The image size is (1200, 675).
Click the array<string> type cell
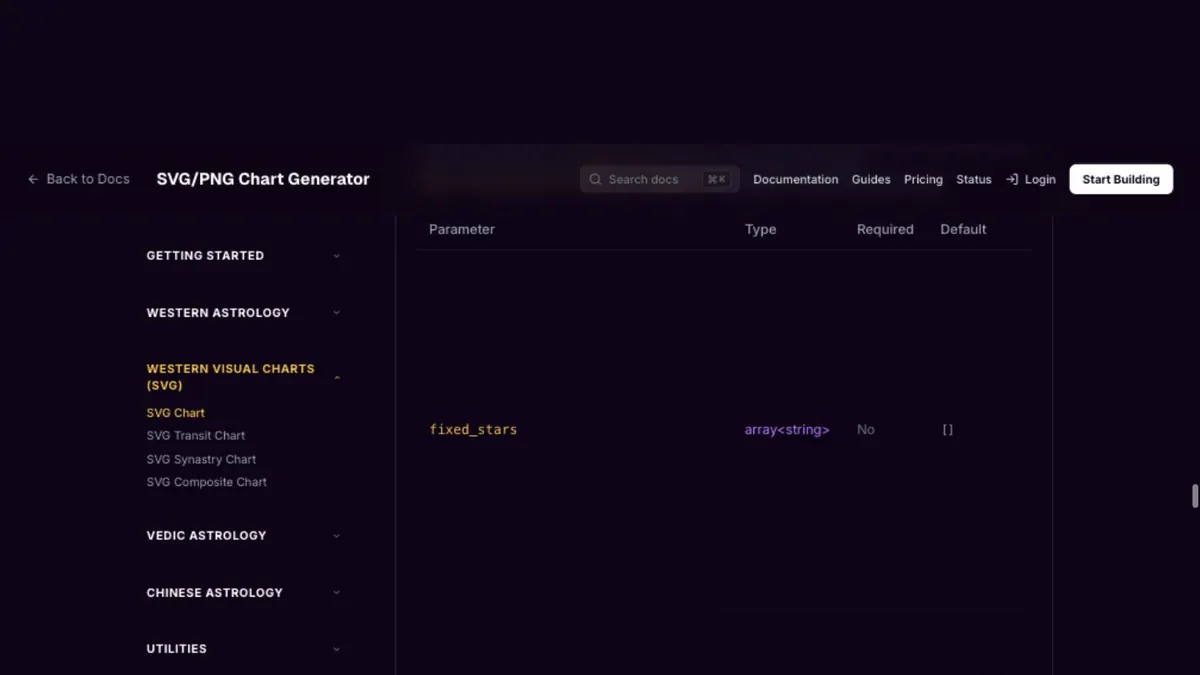pyautogui.click(x=787, y=430)
